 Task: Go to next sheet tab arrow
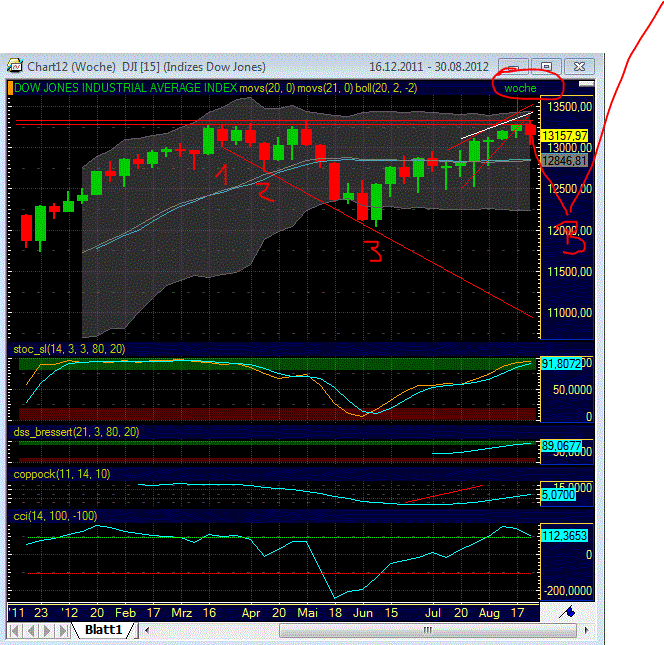click(47, 631)
